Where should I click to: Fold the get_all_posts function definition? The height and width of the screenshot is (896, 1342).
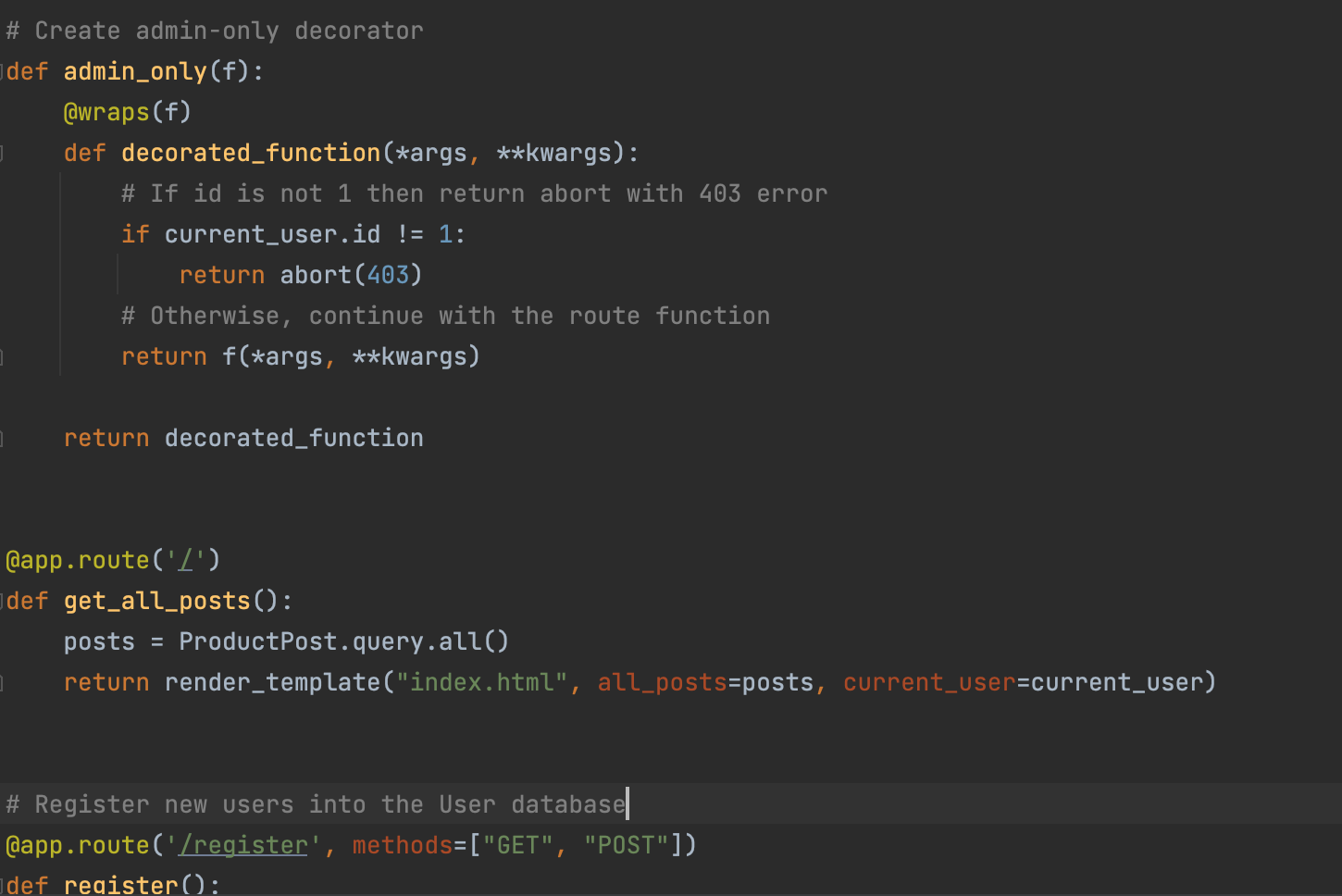point(3,601)
